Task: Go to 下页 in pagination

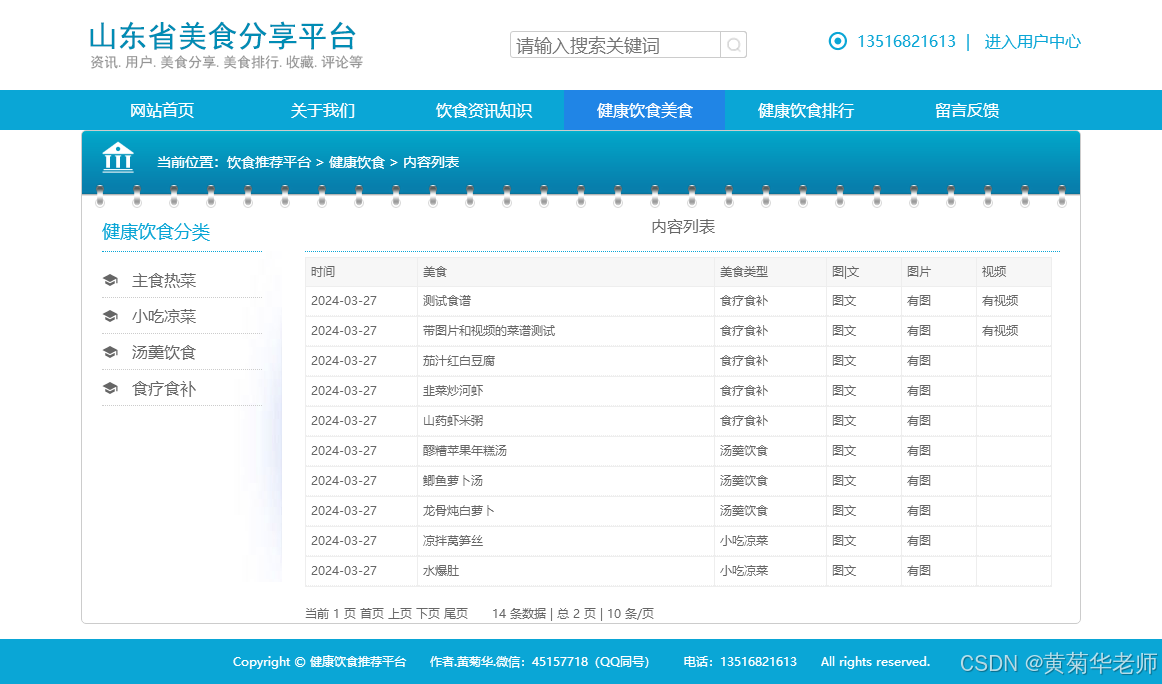Action: coord(428,614)
